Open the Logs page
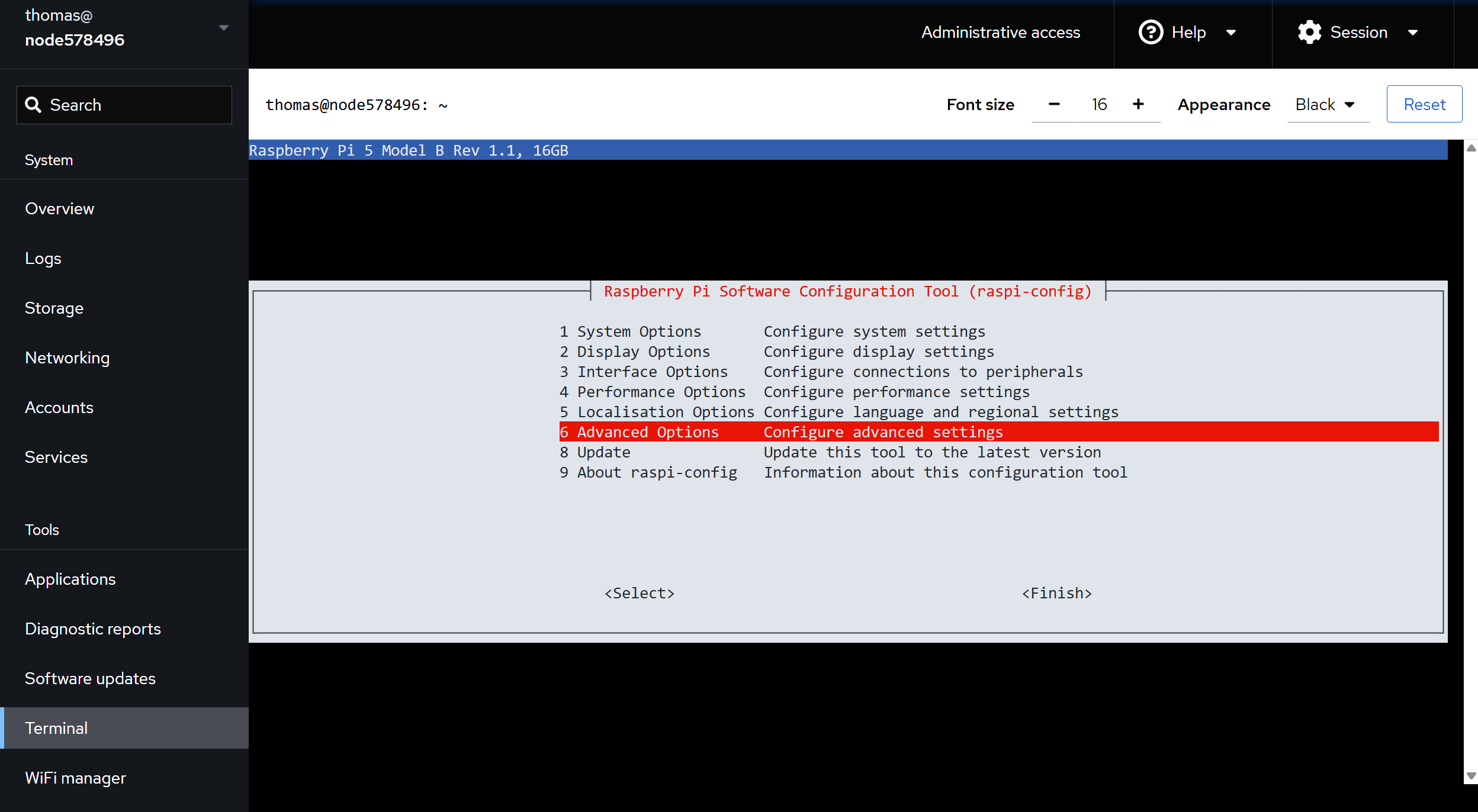Image resolution: width=1478 pixels, height=812 pixels. [43, 258]
